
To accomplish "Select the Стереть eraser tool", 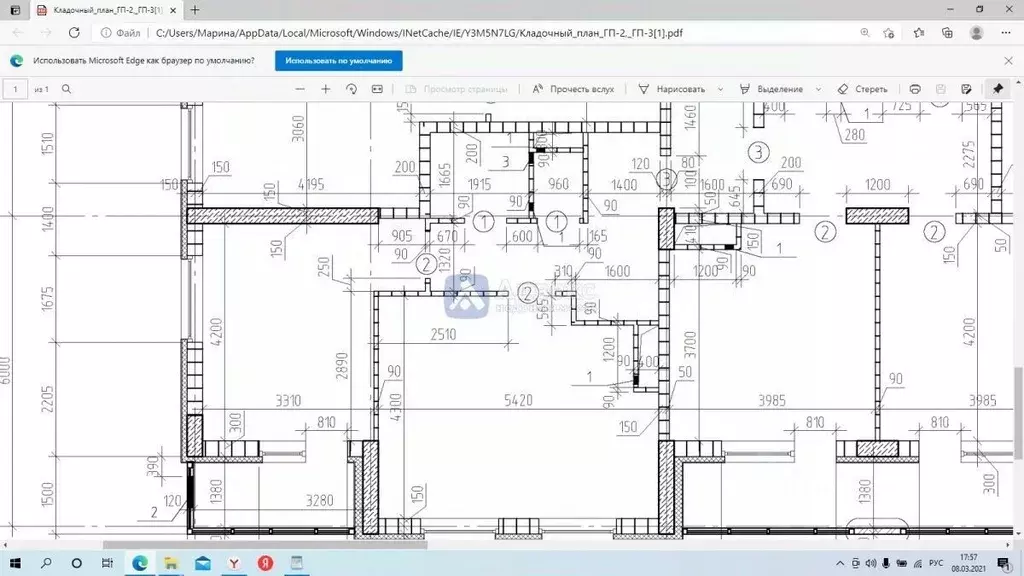I will pos(862,89).
